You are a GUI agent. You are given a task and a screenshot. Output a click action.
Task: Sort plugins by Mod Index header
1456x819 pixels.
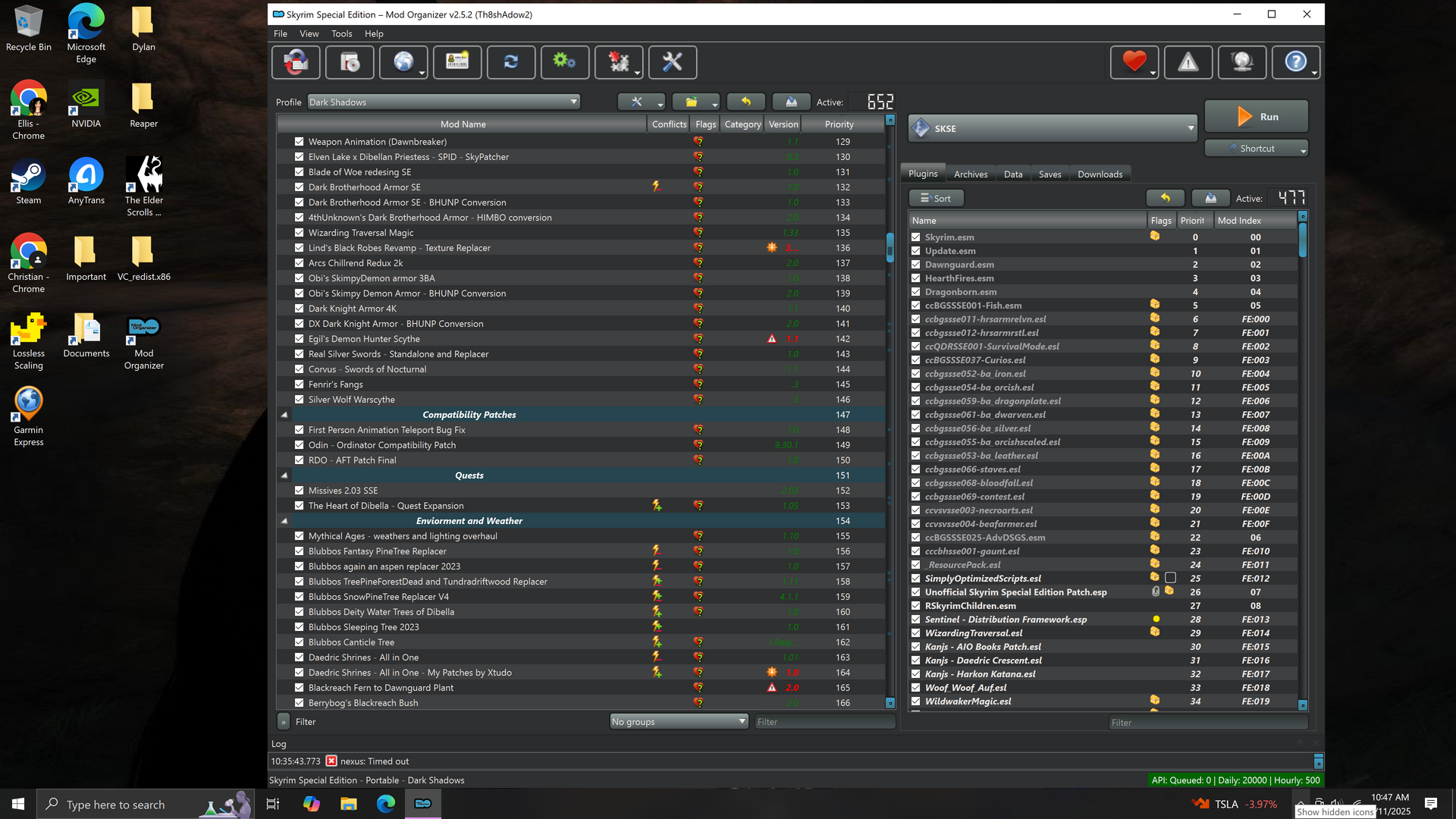(1256, 220)
